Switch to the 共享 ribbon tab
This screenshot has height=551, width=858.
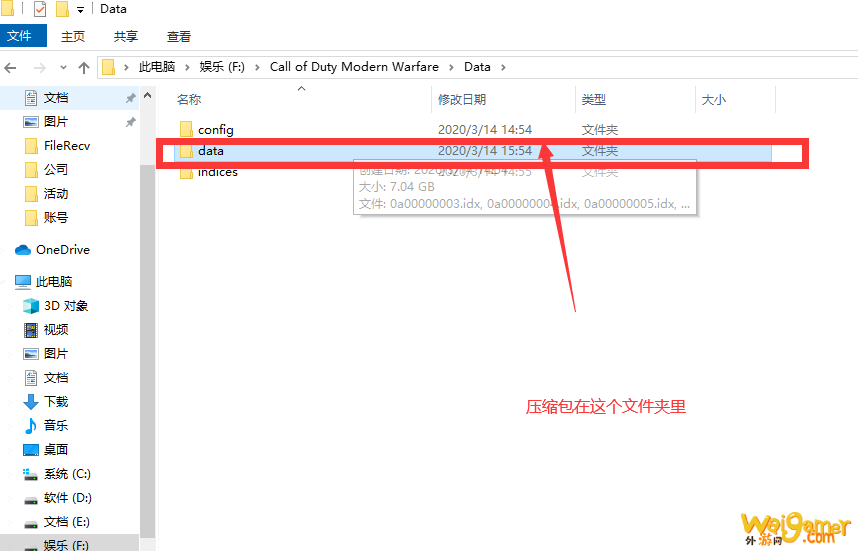126,37
